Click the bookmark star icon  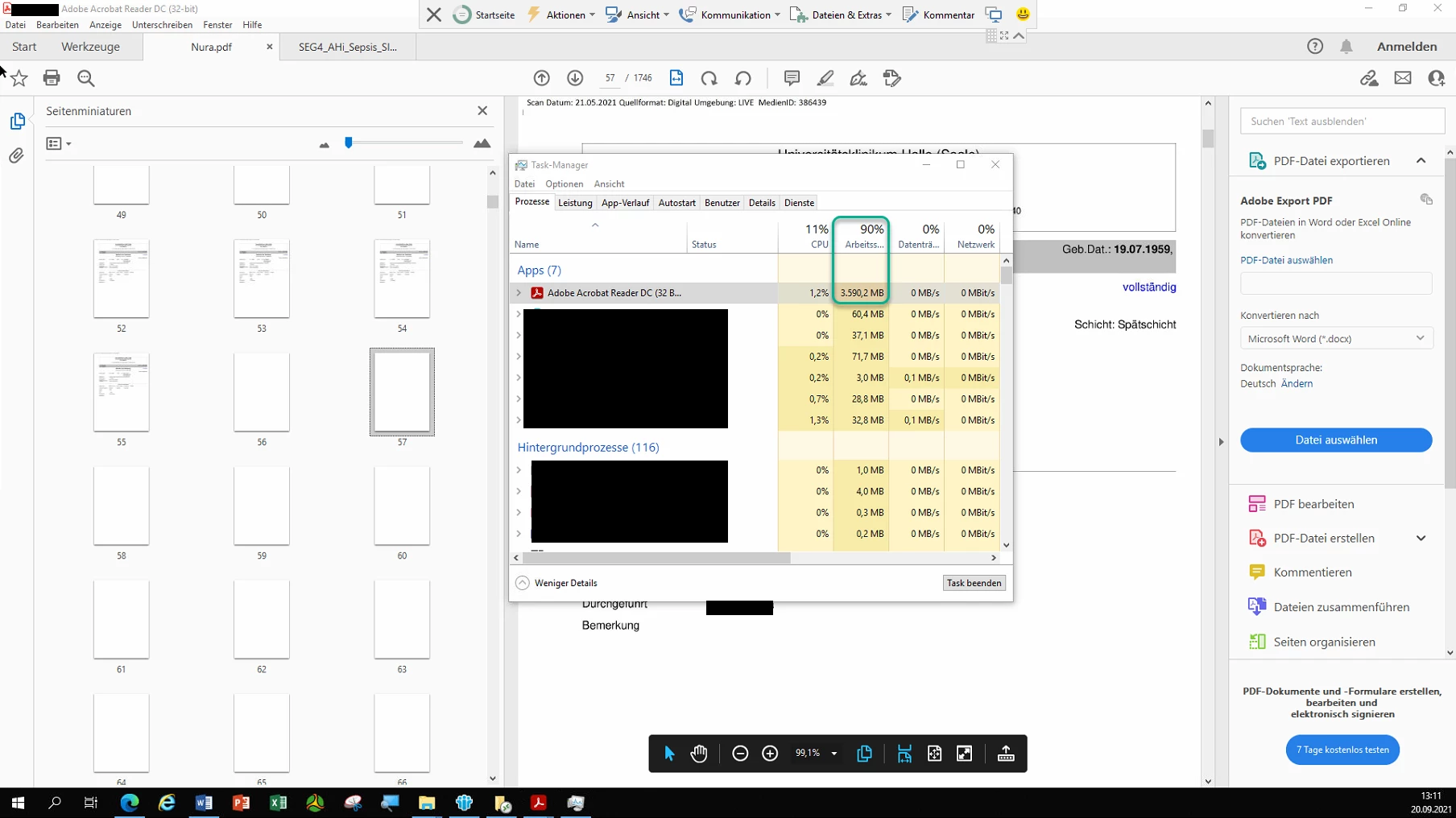(19, 78)
